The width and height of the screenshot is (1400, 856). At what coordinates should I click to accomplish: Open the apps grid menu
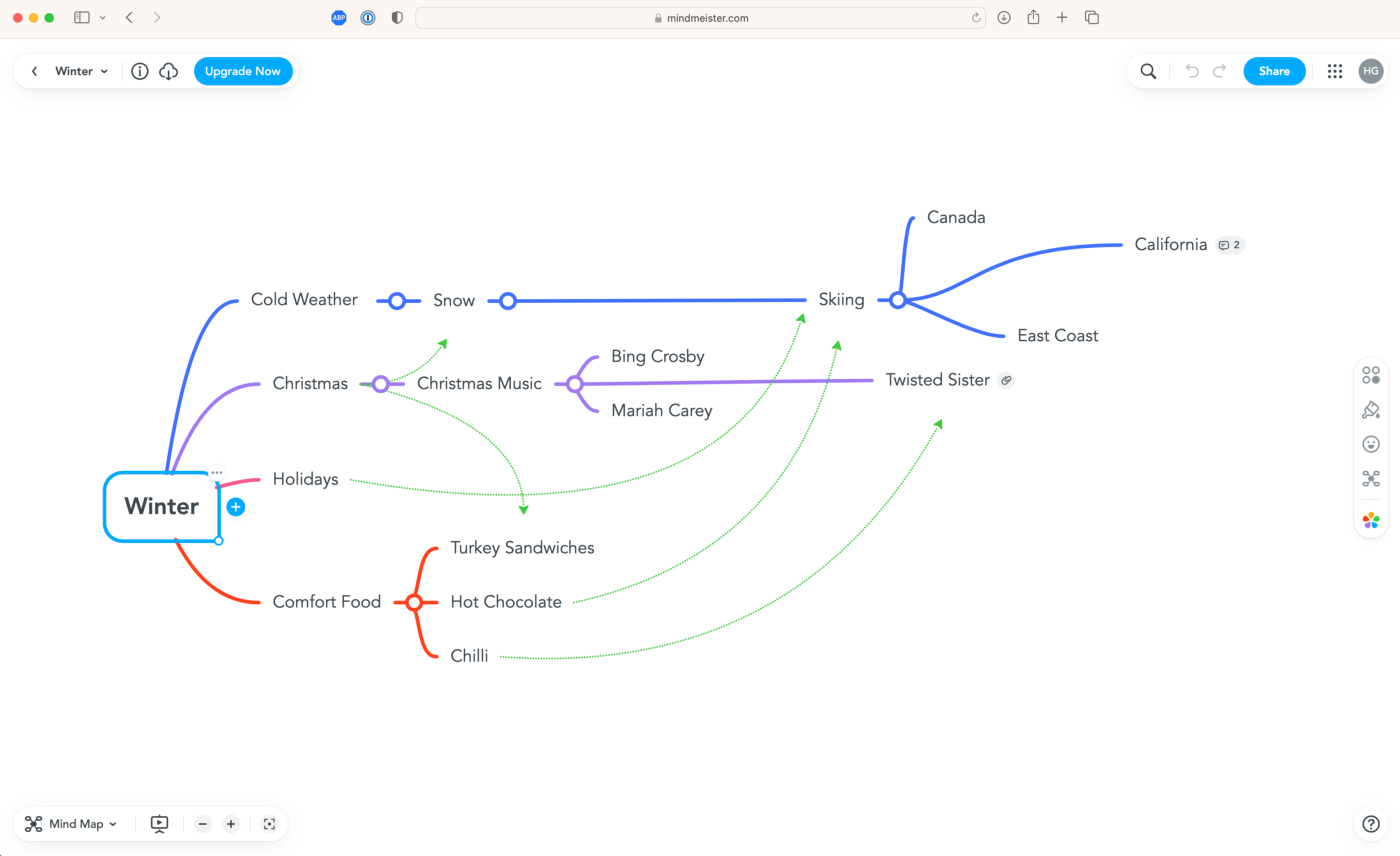[1335, 71]
